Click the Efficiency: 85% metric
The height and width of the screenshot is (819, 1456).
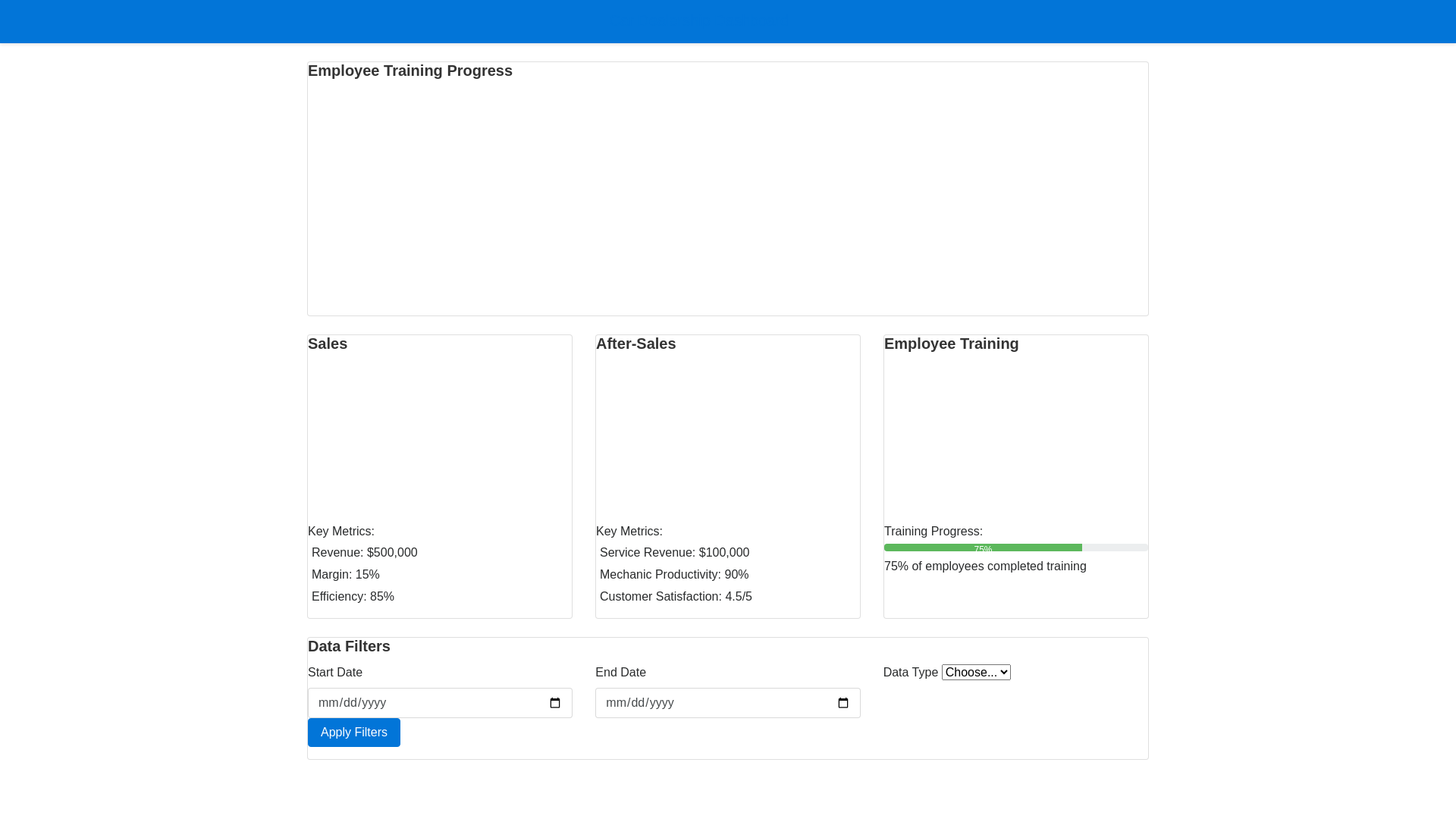[353, 597]
